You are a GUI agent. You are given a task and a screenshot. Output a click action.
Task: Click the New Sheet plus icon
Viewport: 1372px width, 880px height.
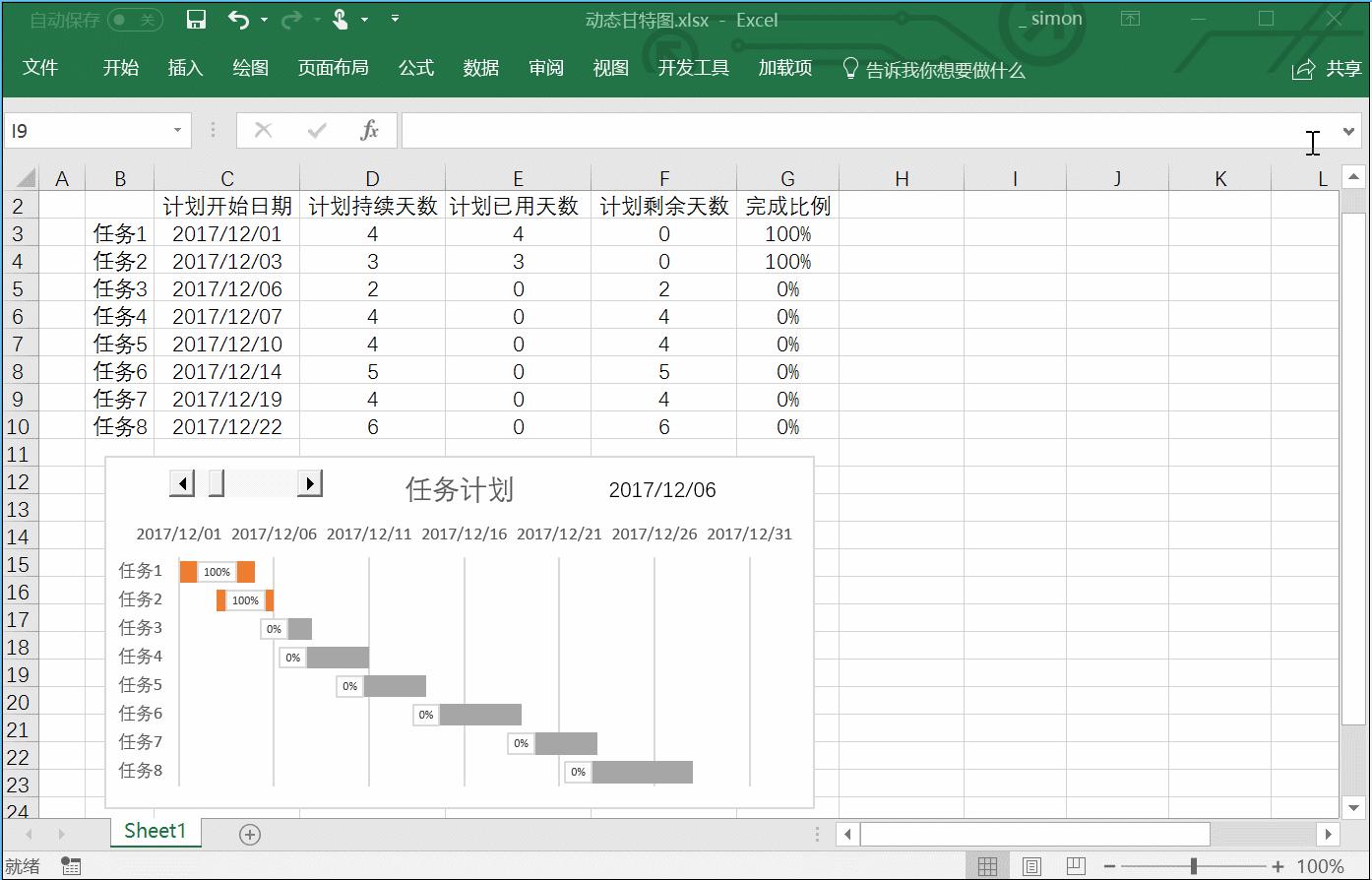(250, 835)
